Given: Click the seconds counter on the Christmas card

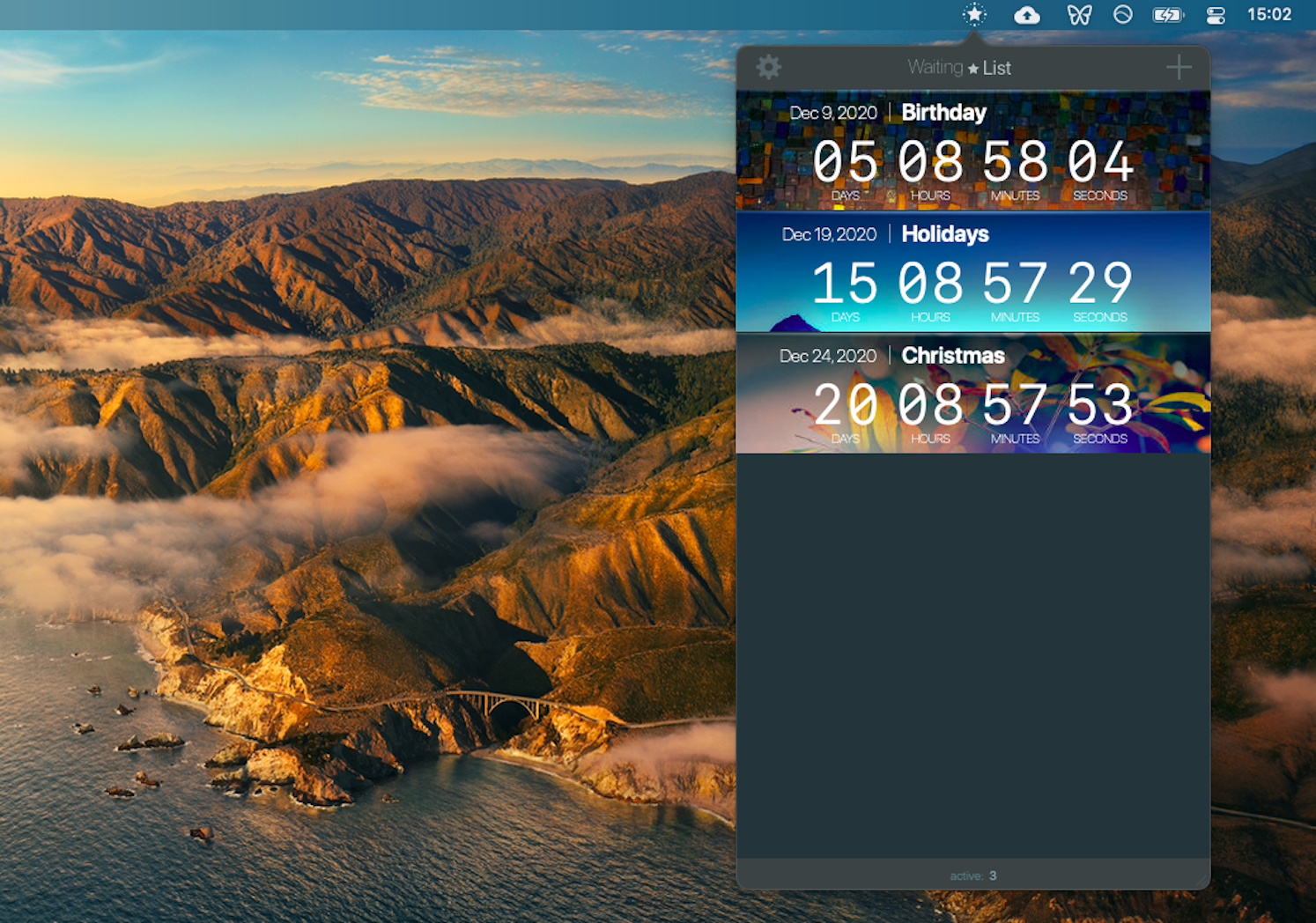Looking at the screenshot, I should tap(1099, 405).
